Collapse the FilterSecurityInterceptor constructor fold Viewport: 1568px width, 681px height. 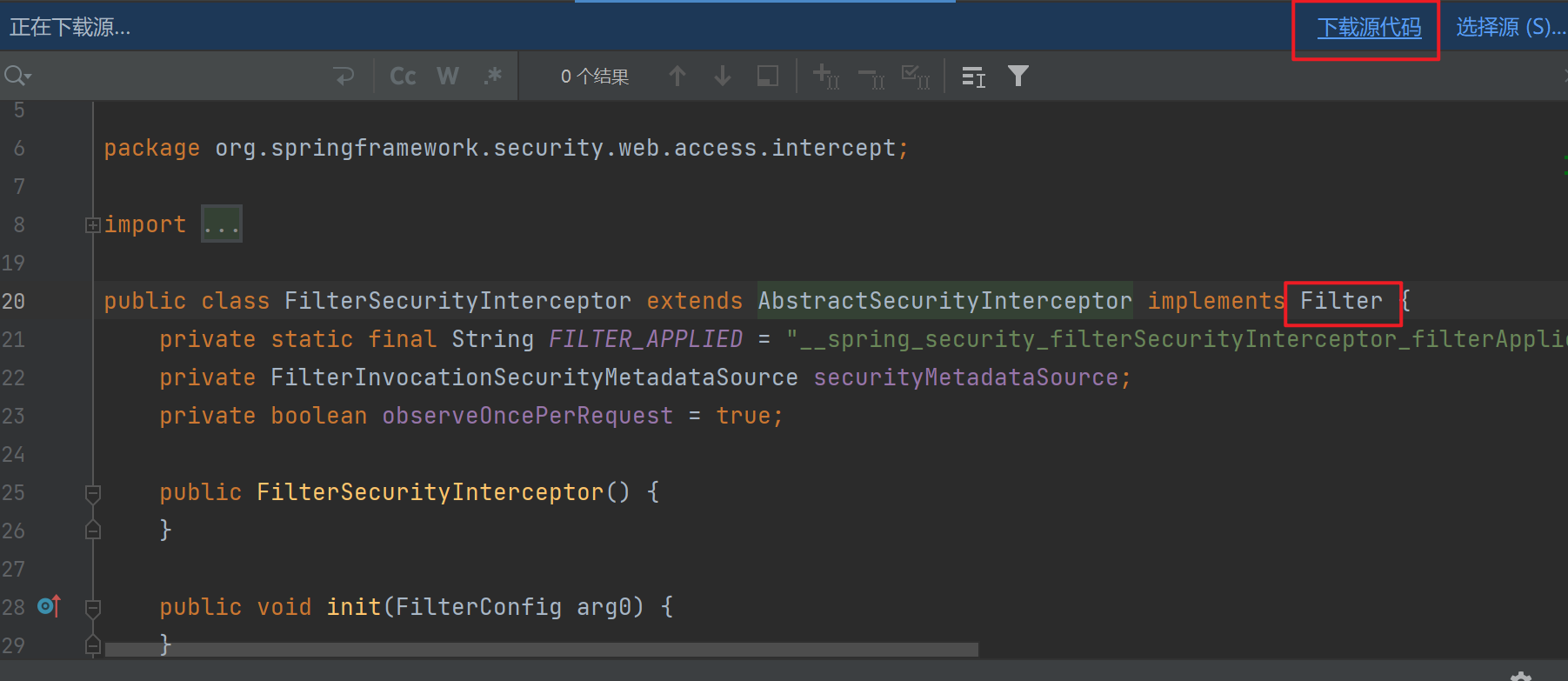(93, 493)
